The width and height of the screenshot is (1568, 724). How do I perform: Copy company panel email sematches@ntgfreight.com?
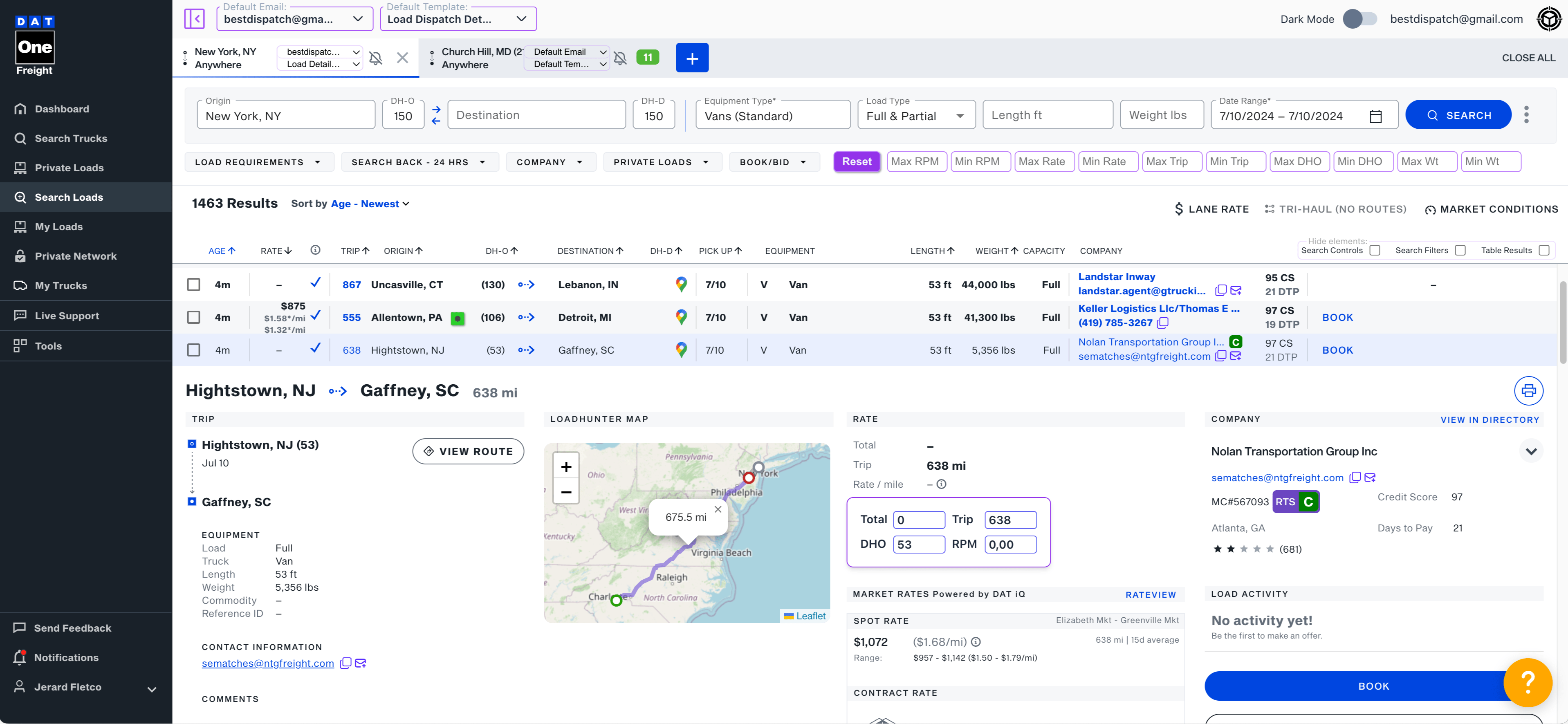coord(1354,477)
